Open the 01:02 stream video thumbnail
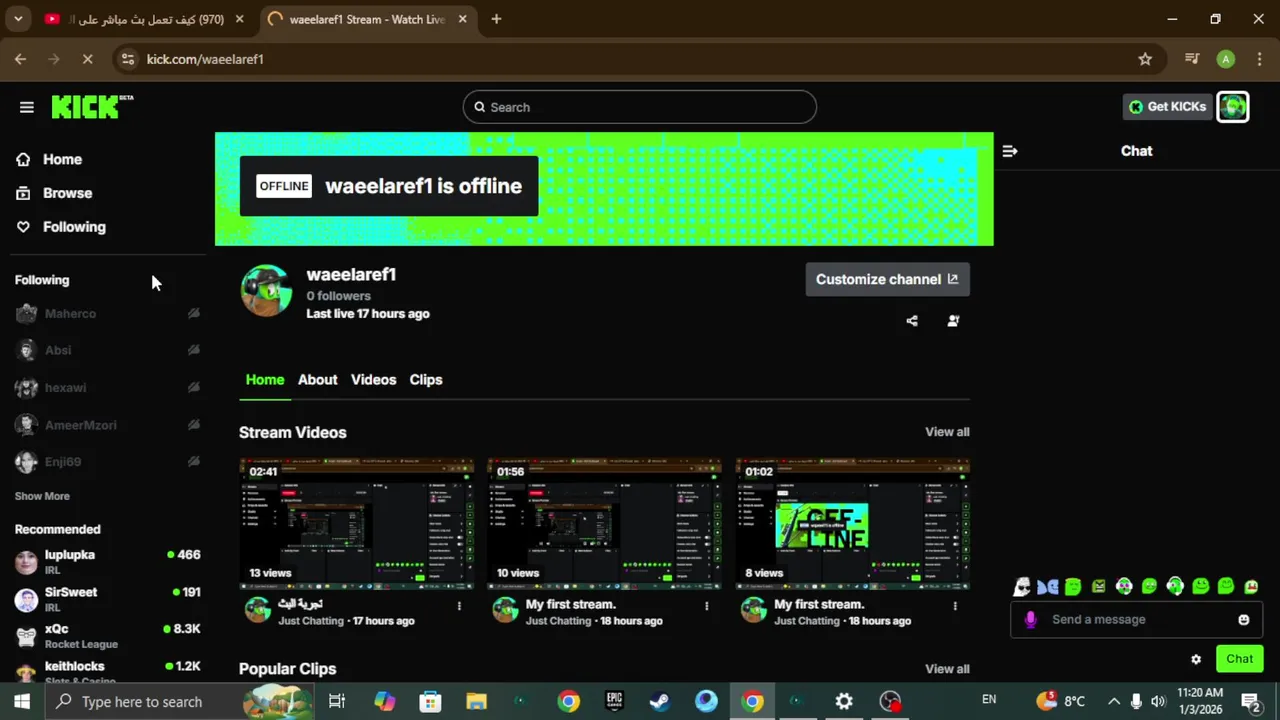Screen dimensions: 1280x720 (852, 523)
